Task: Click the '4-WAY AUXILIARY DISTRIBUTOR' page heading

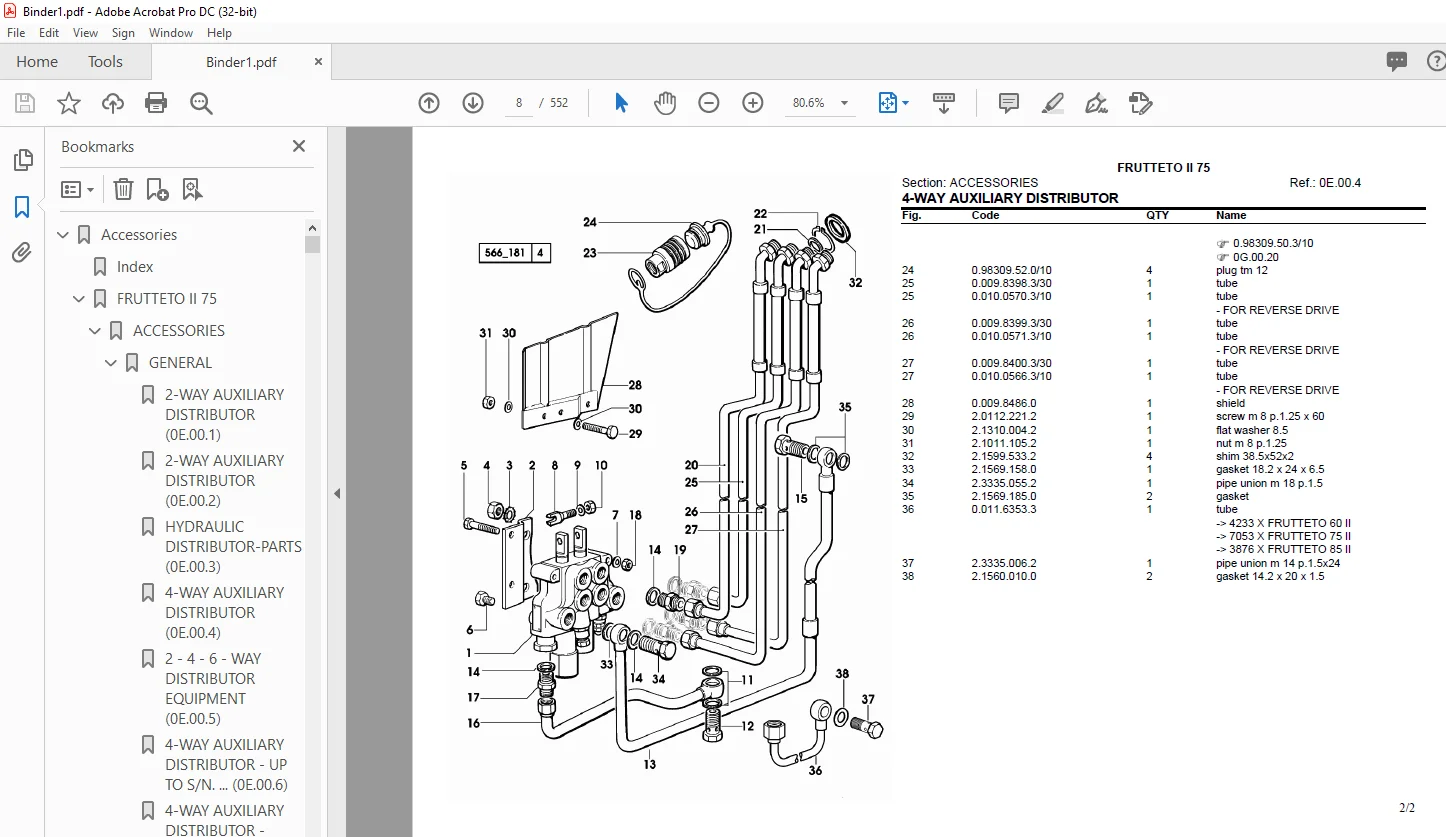Action: pos(1010,198)
